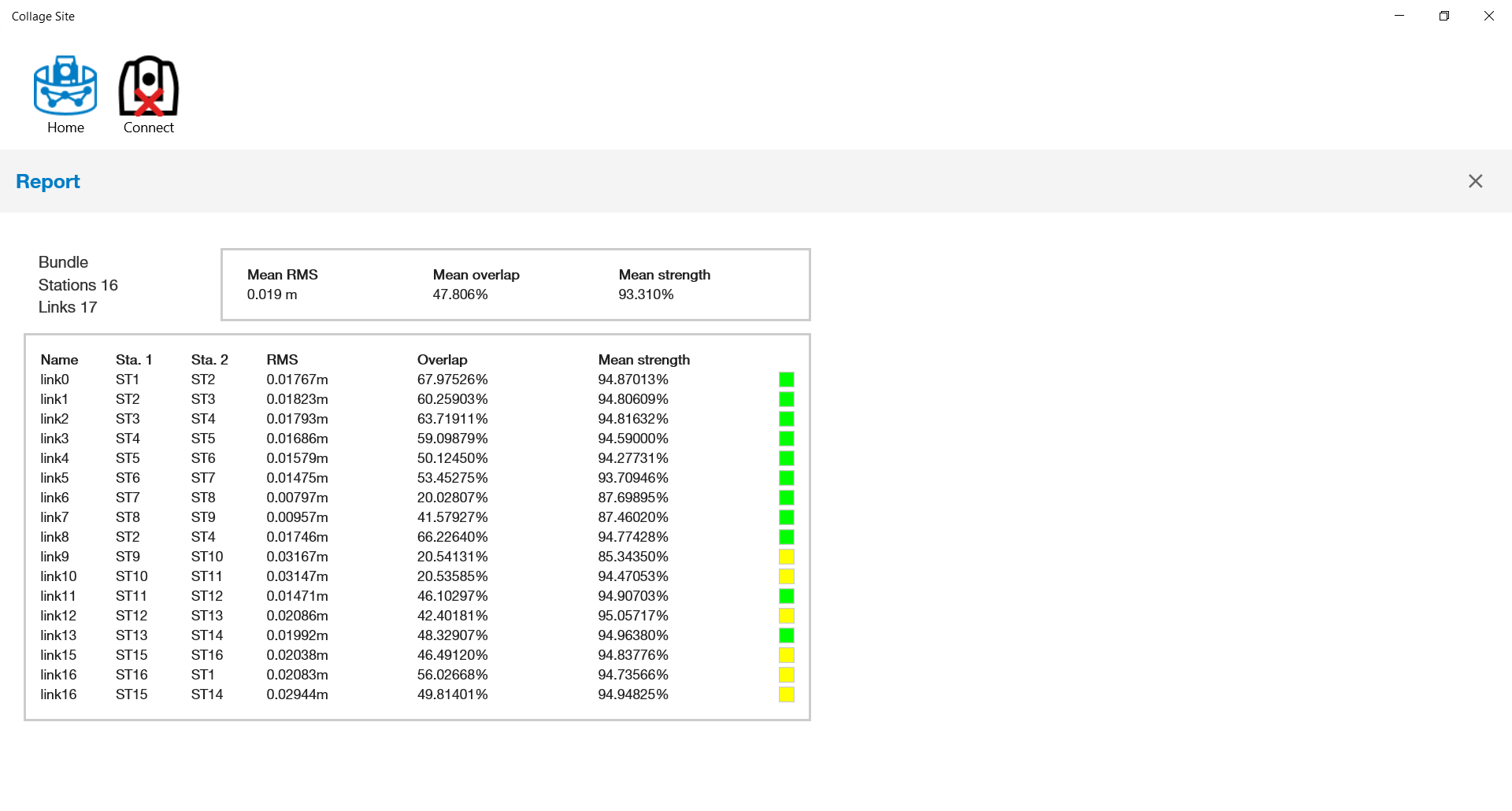Restore the window using the title bar button
This screenshot has width=1512, height=811.
click(x=1443, y=16)
